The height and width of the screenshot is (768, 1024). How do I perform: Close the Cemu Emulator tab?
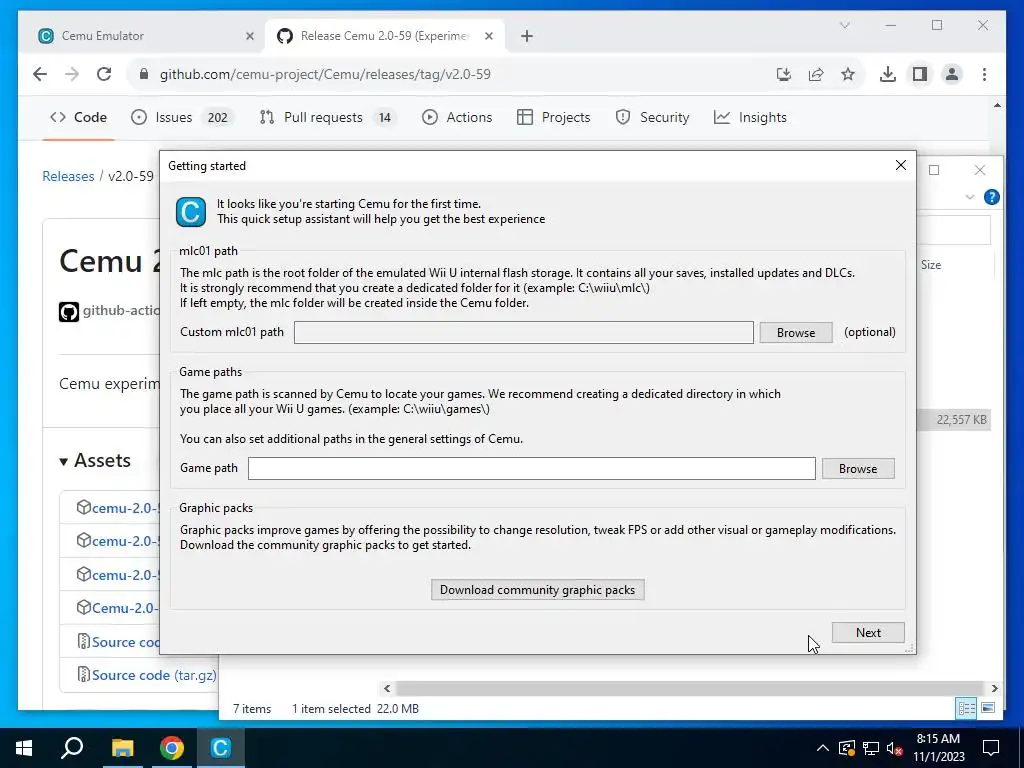point(249,36)
